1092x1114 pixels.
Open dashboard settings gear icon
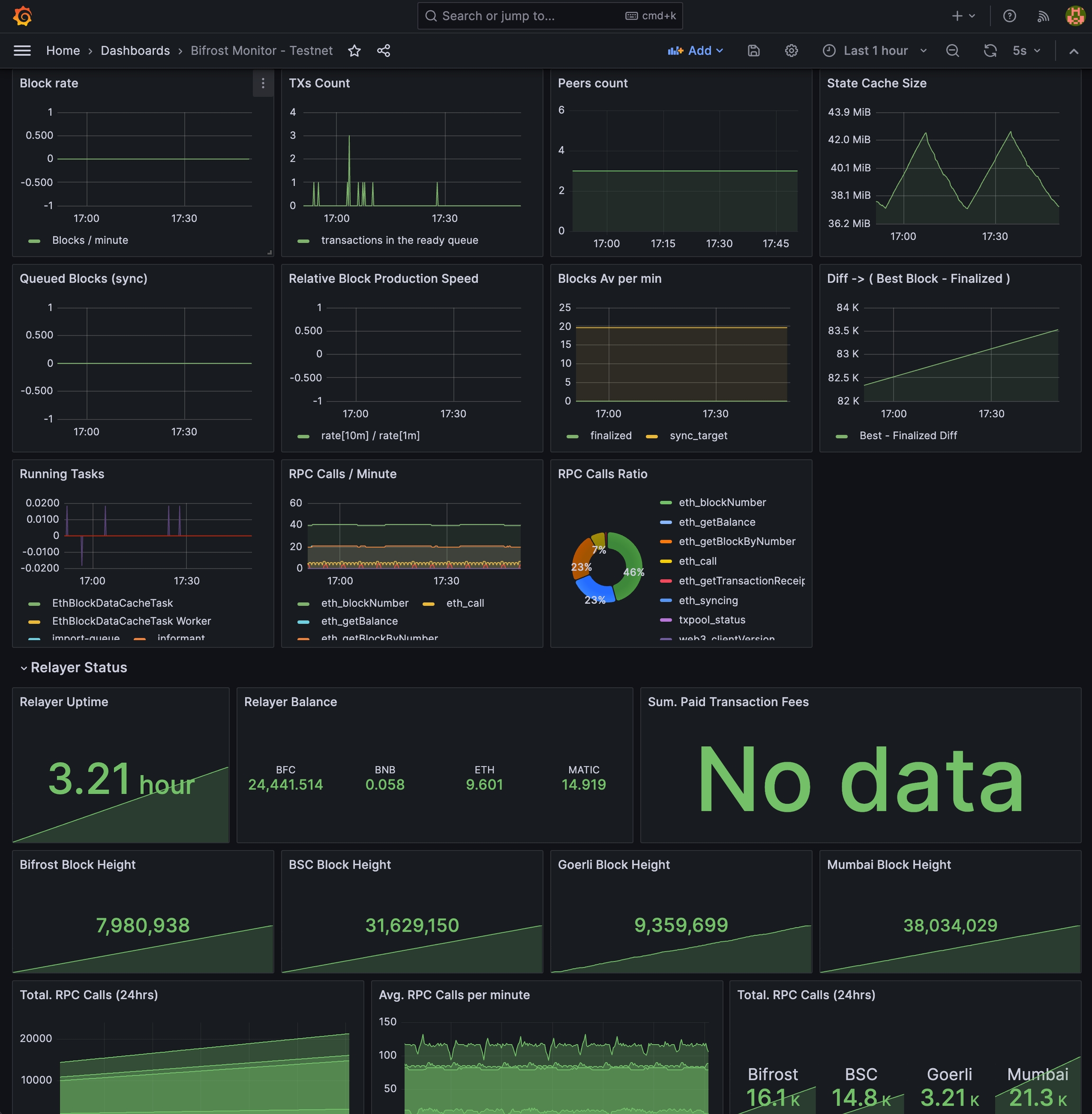tap(792, 50)
